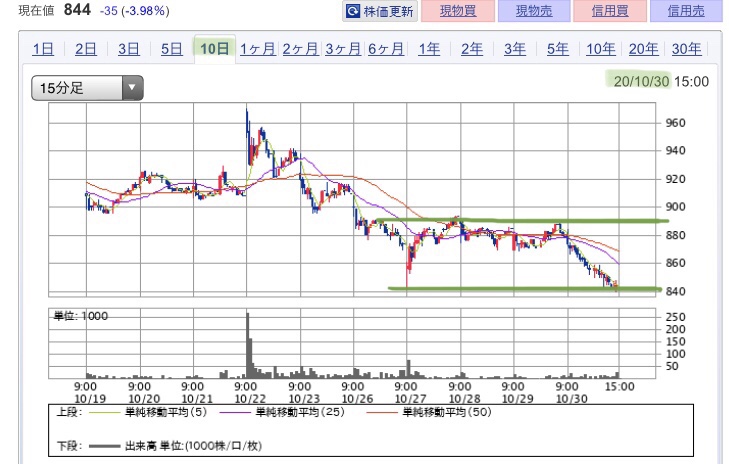729x464 pixels.
Task: Open the 10年 chart period
Action: [x=601, y=49]
